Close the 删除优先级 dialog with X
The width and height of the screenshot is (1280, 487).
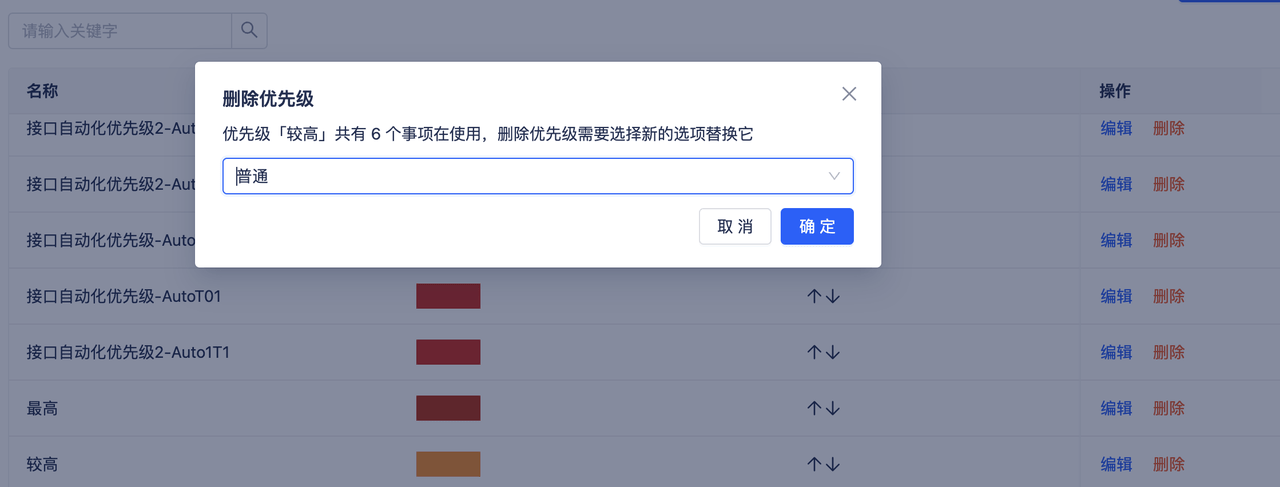[x=849, y=94]
